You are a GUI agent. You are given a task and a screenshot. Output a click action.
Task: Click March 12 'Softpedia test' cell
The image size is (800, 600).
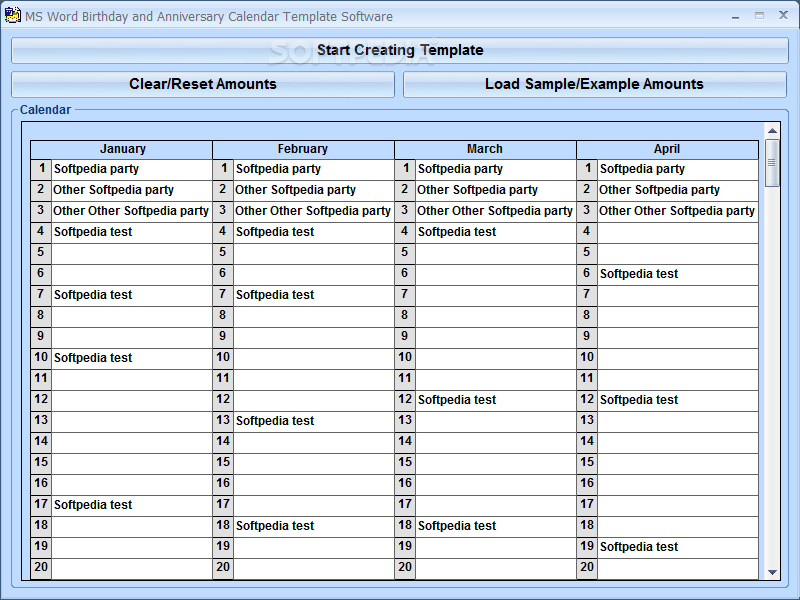pos(496,401)
